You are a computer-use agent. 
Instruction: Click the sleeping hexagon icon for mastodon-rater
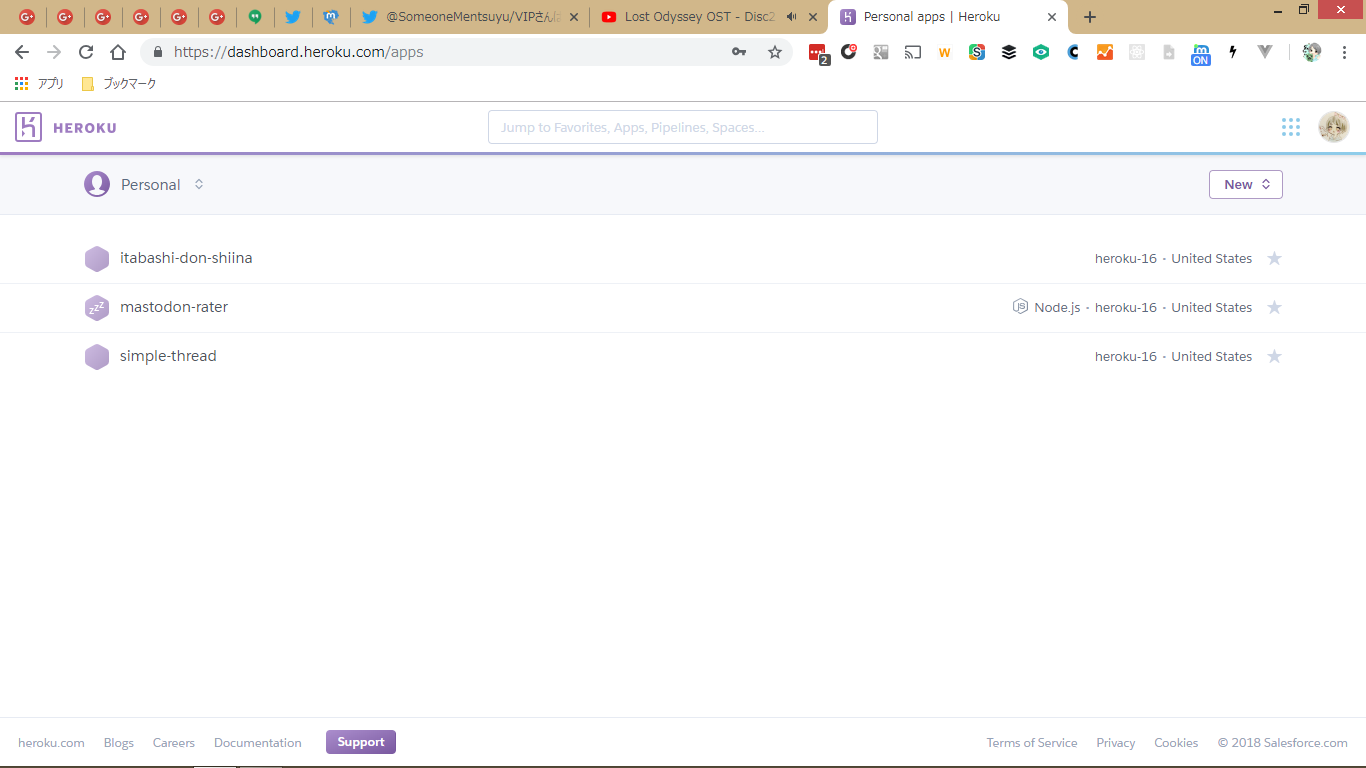pos(97,308)
